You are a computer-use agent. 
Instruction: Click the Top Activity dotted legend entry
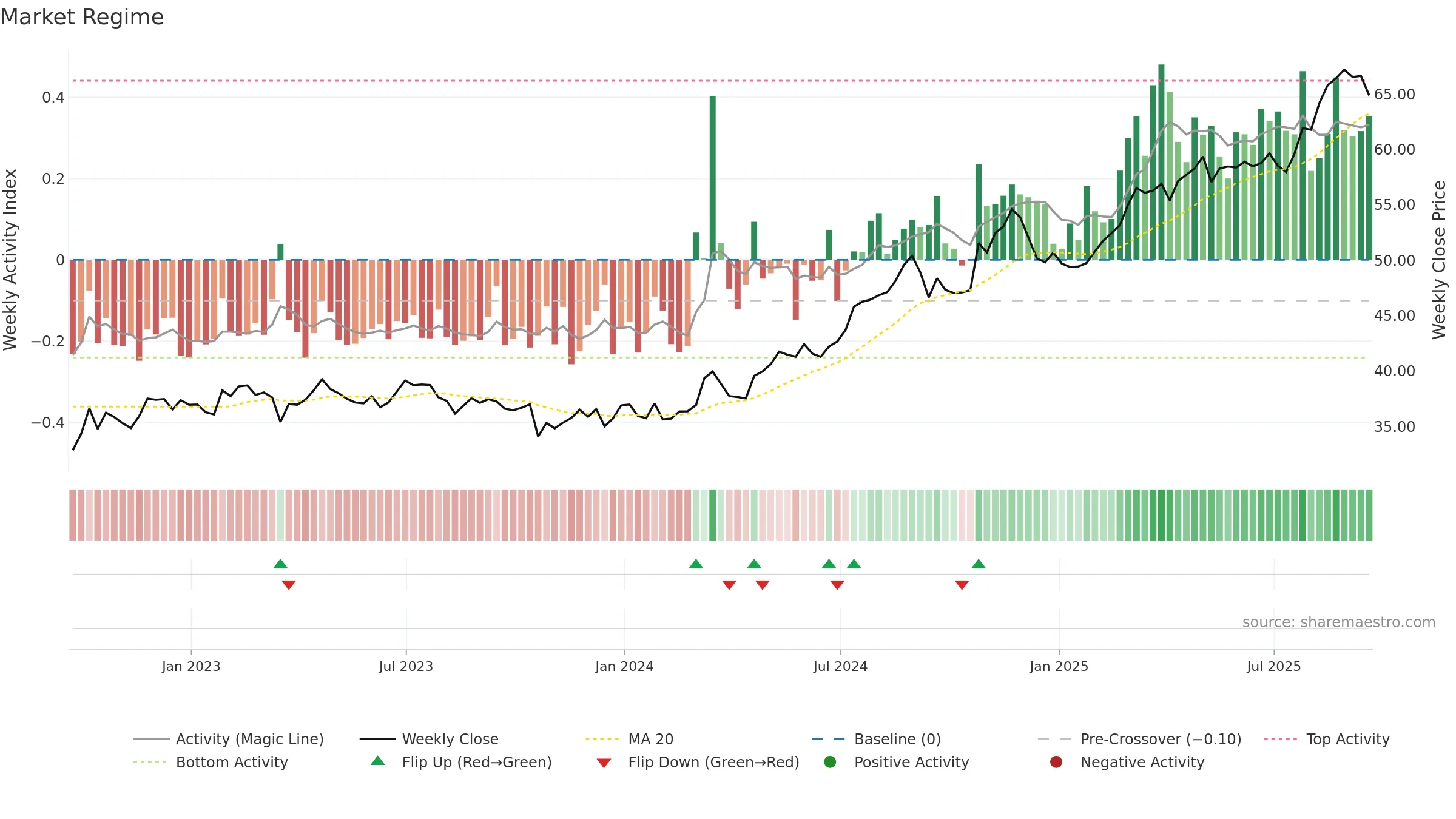coord(1327,739)
